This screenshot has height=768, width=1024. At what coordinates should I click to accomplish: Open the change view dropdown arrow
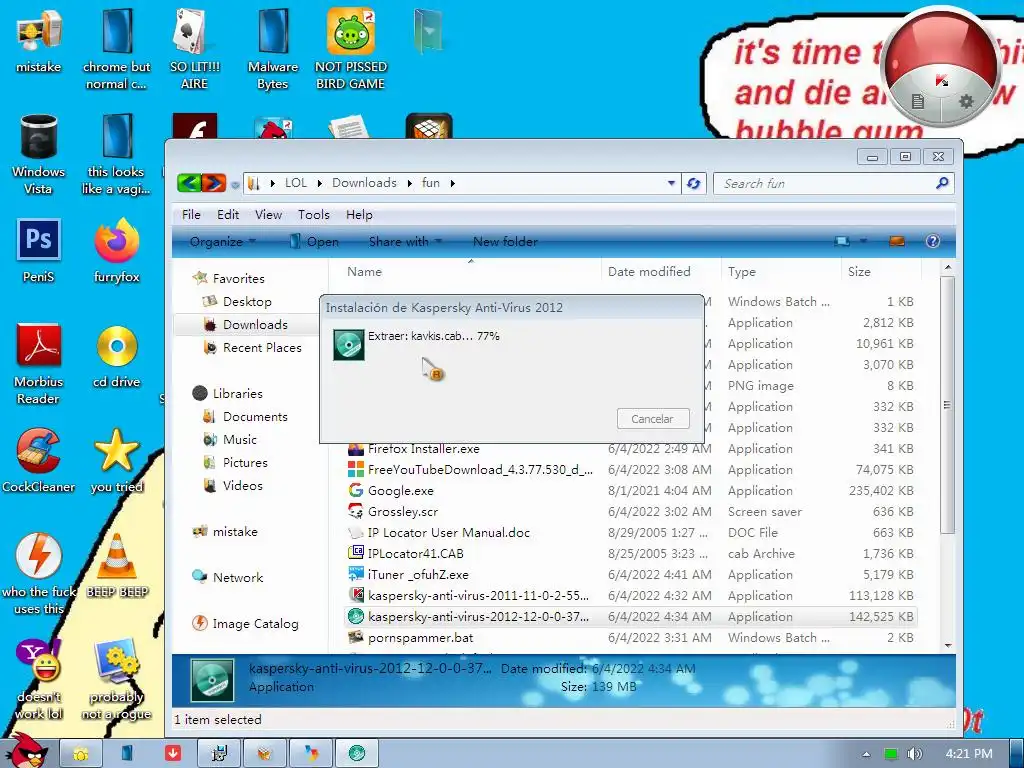863,241
